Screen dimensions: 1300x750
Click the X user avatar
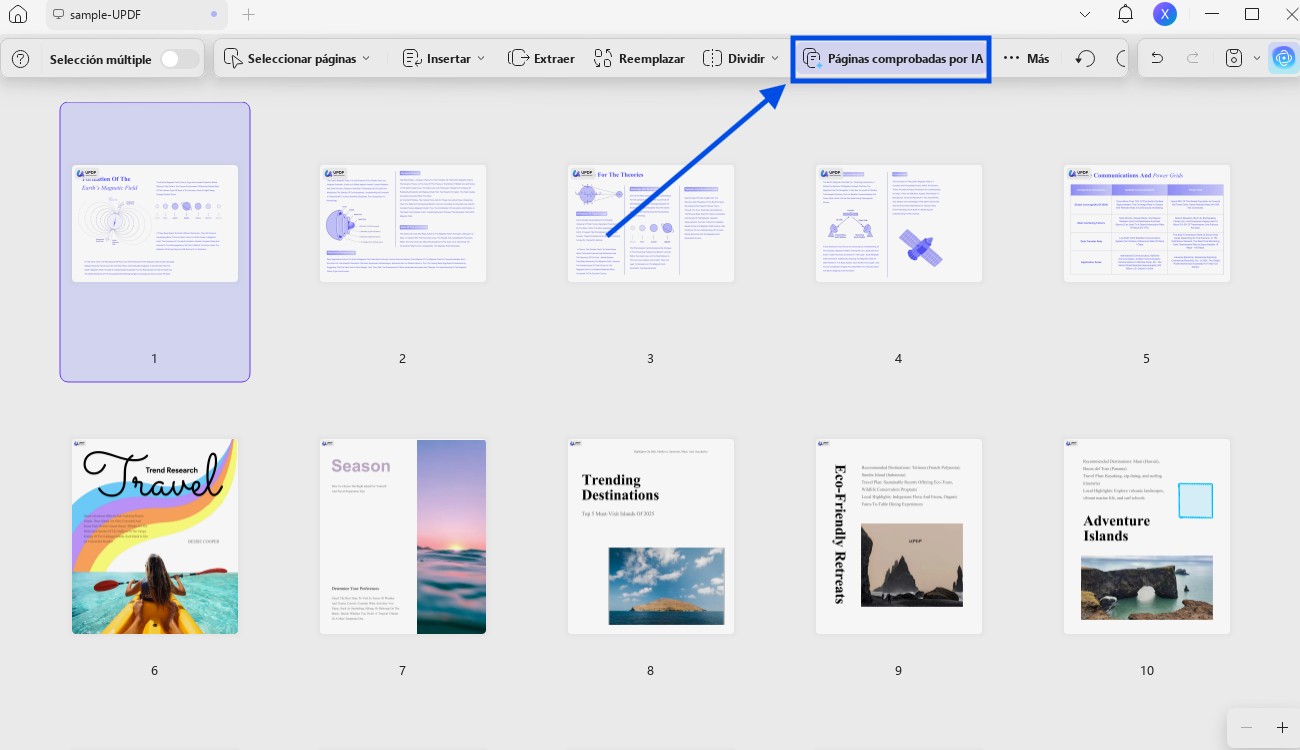(x=1164, y=14)
